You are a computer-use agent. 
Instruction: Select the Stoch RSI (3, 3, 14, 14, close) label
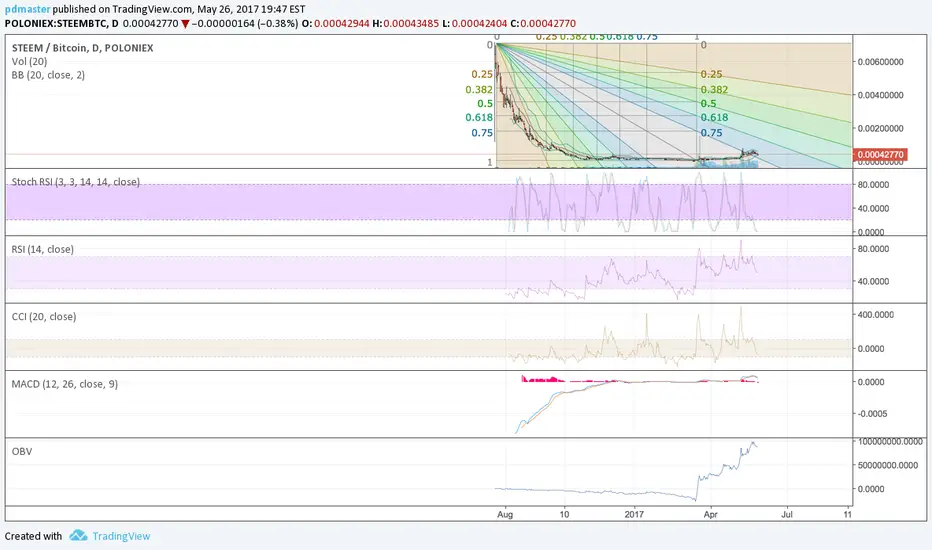75,182
